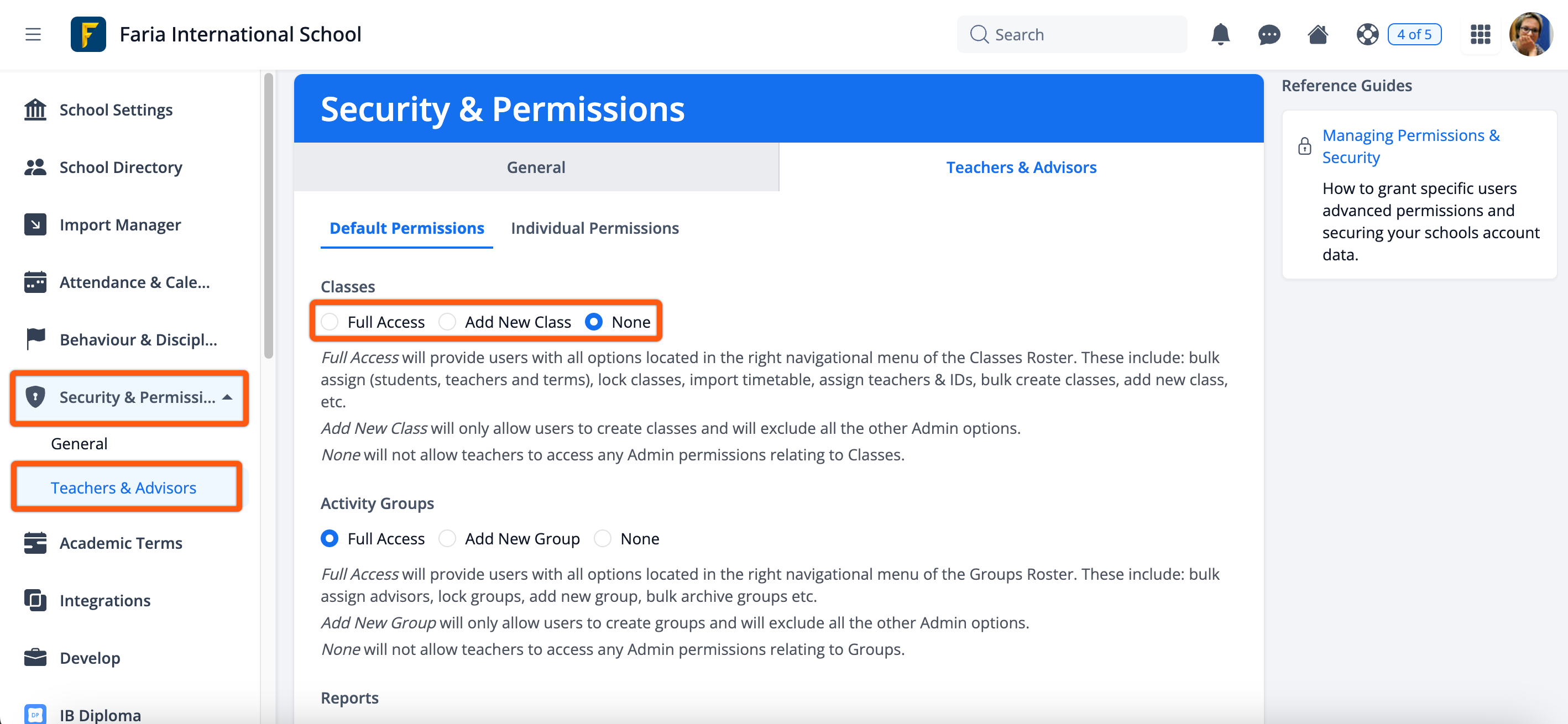Click General under Security & Permissions
Image resolution: width=1568 pixels, height=724 pixels.
pyautogui.click(x=79, y=444)
